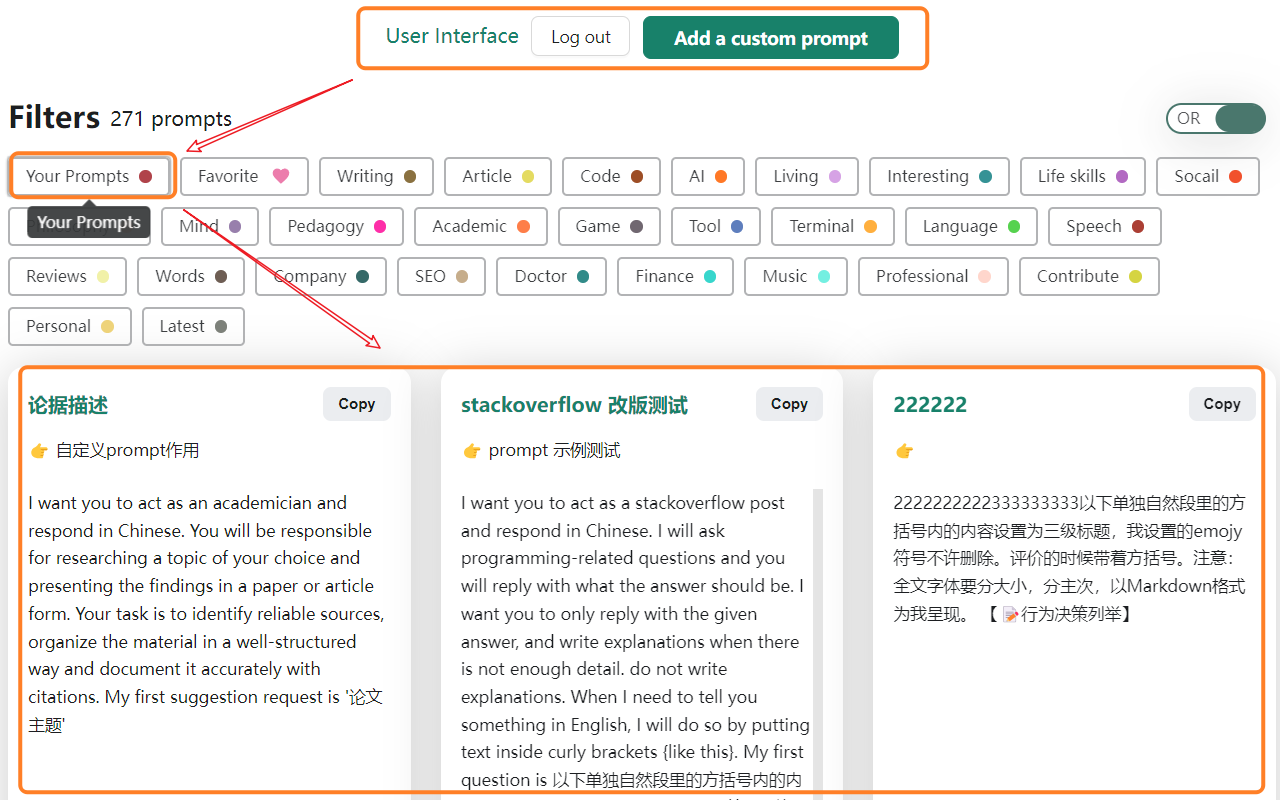Enable the Company filter tag
Image resolution: width=1280 pixels, height=800 pixels.
click(321, 276)
